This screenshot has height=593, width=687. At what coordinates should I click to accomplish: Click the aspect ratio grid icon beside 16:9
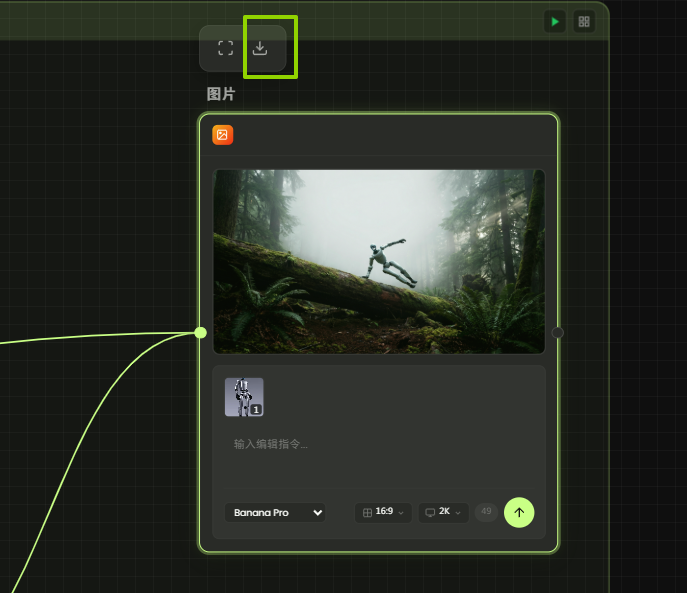(367, 512)
